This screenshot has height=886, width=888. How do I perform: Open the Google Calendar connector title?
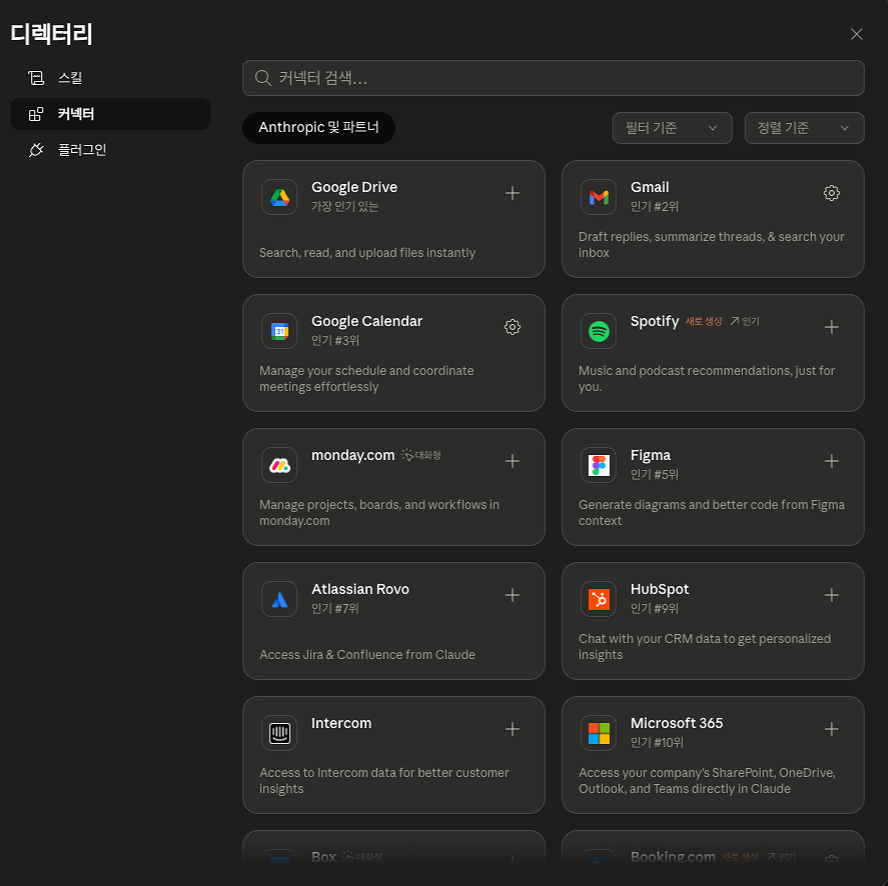pos(366,321)
